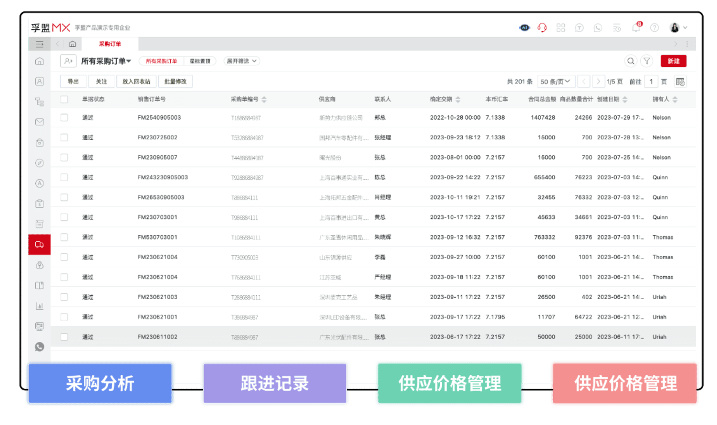Open the mail envelope icon in the sidebar
Image resolution: width=717 pixels, height=425 pixels.
pyautogui.click(x=39, y=122)
